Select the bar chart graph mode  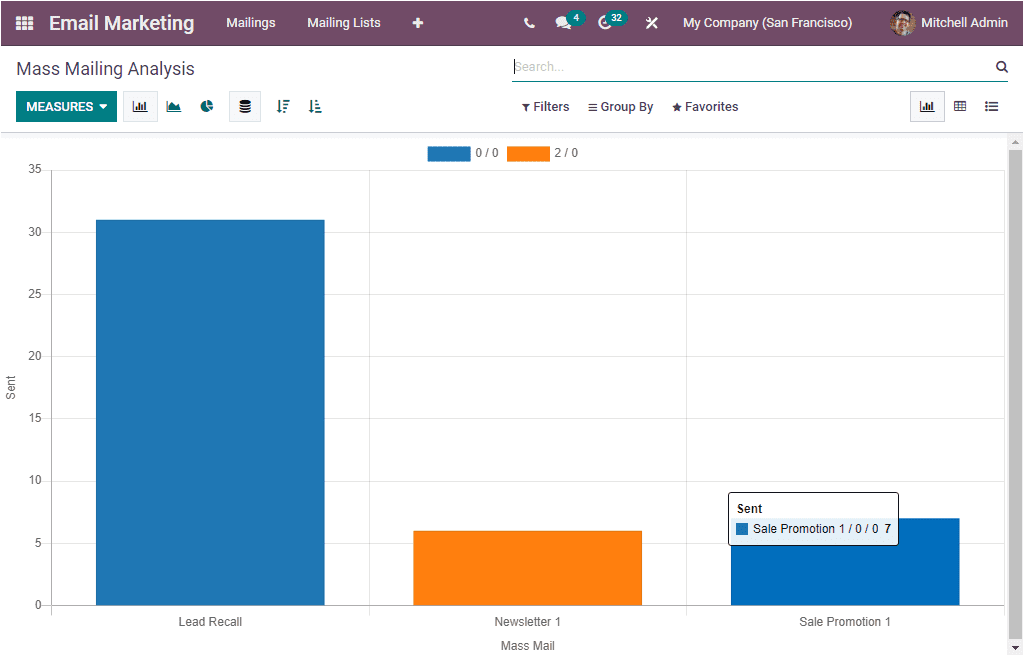pos(140,106)
